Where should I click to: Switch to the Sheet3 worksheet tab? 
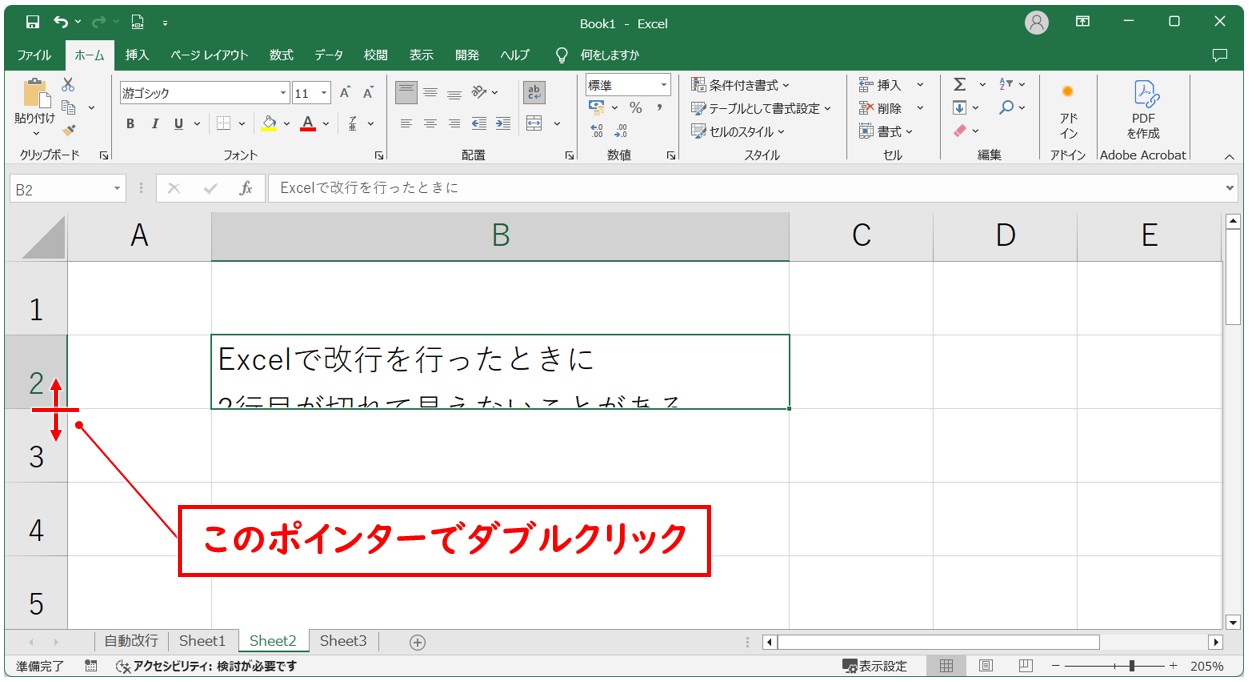coord(343,641)
